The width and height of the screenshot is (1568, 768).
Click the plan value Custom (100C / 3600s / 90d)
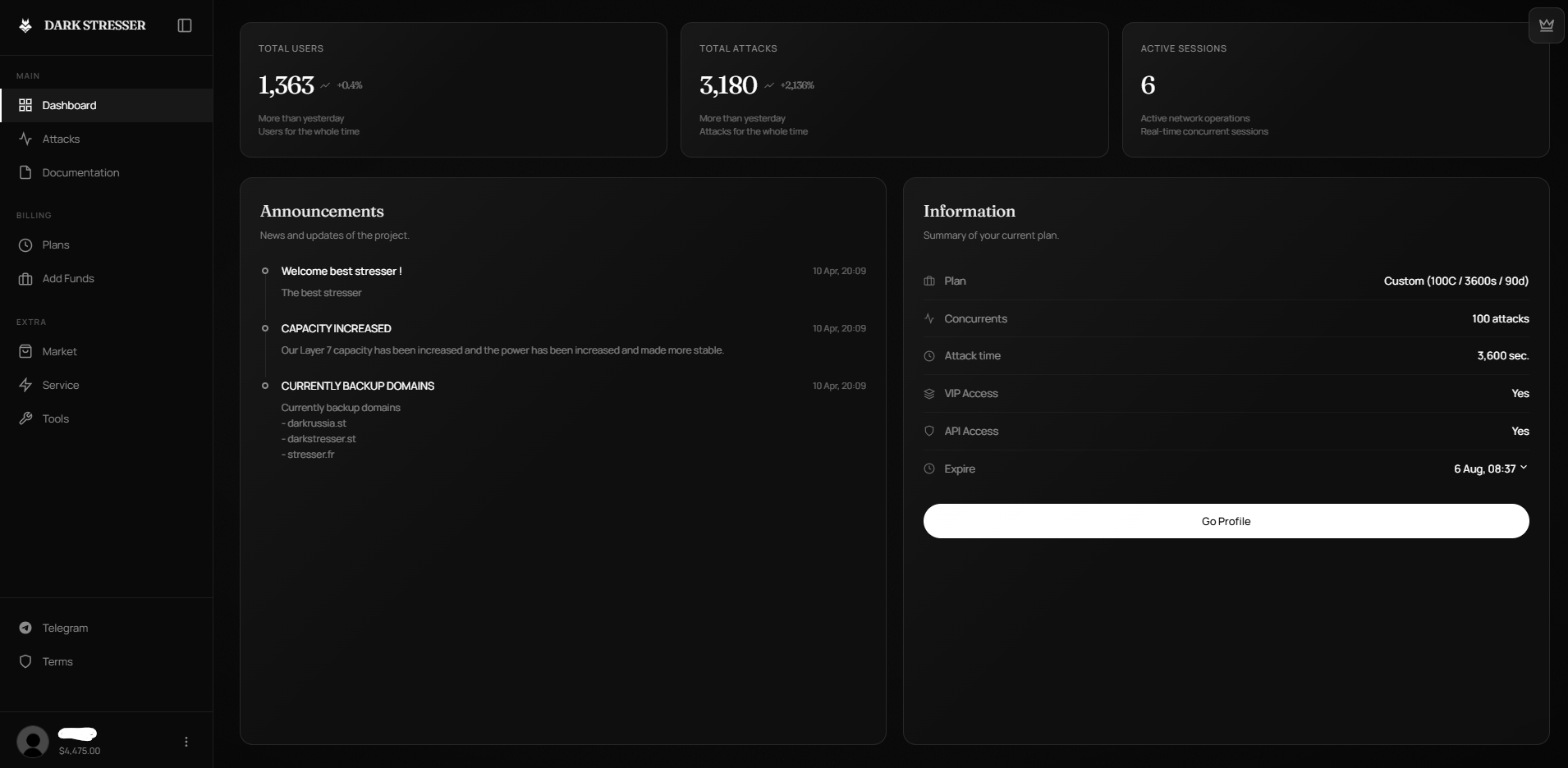(1456, 281)
